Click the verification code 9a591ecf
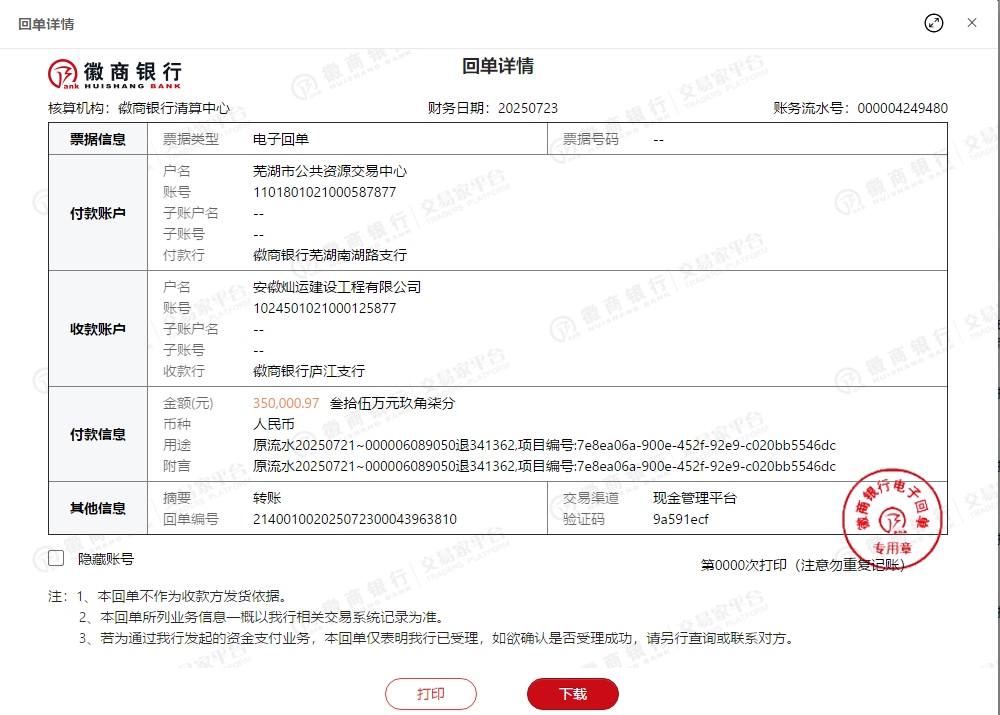This screenshot has width=1000, height=715. pyautogui.click(x=681, y=519)
